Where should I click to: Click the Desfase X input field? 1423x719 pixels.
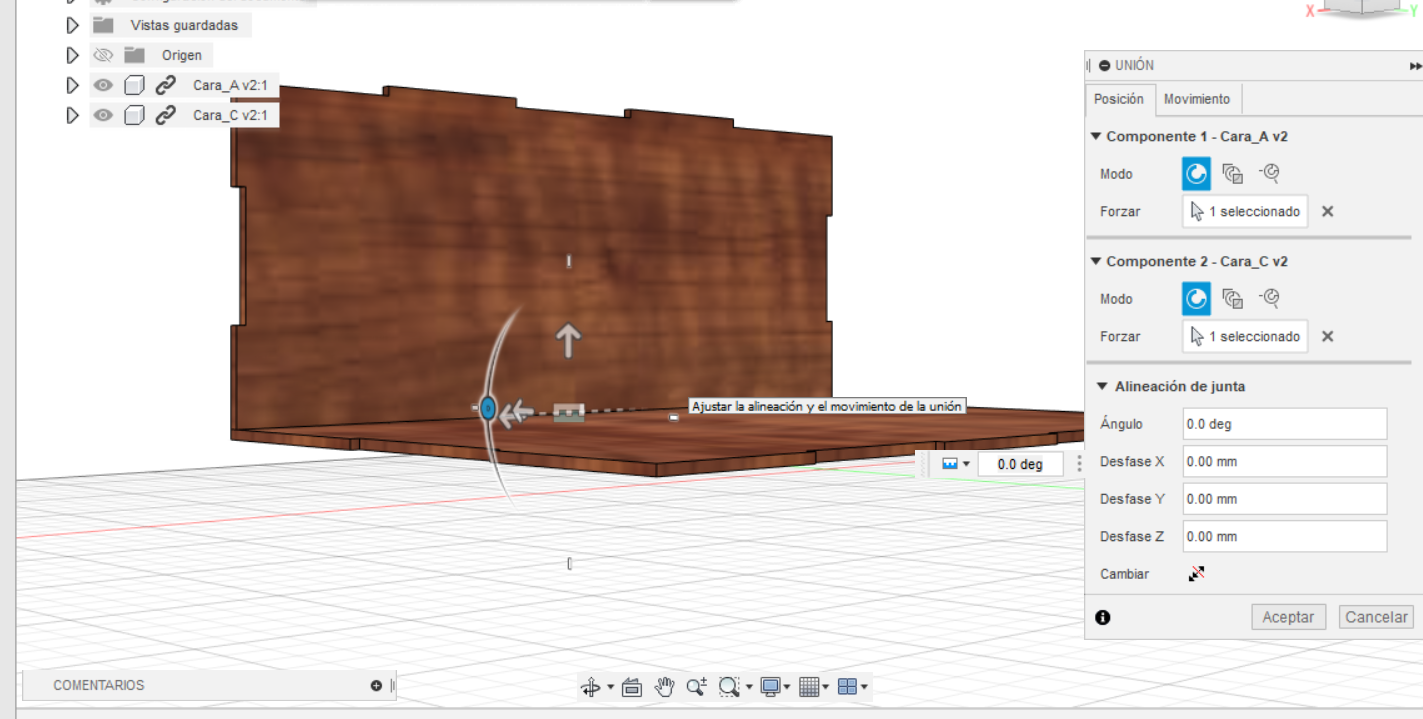[1284, 462]
